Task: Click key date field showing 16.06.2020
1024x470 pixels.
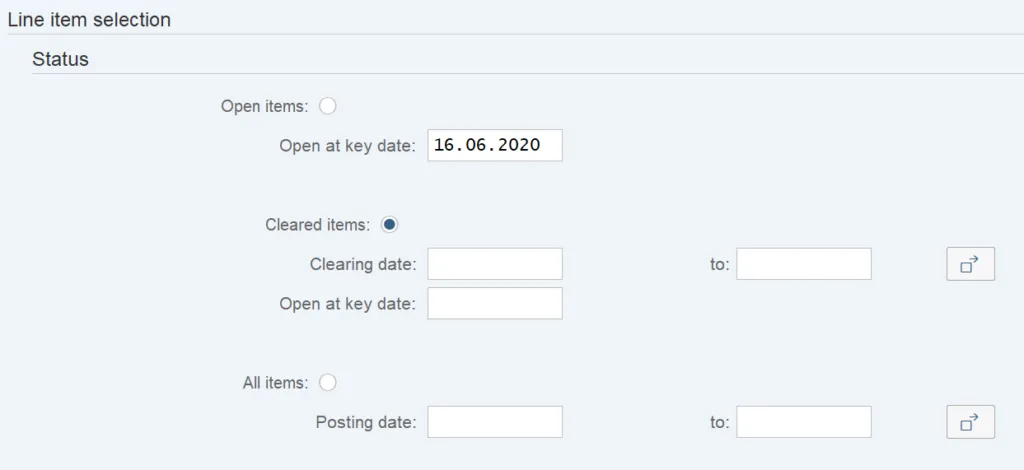Action: (494, 145)
